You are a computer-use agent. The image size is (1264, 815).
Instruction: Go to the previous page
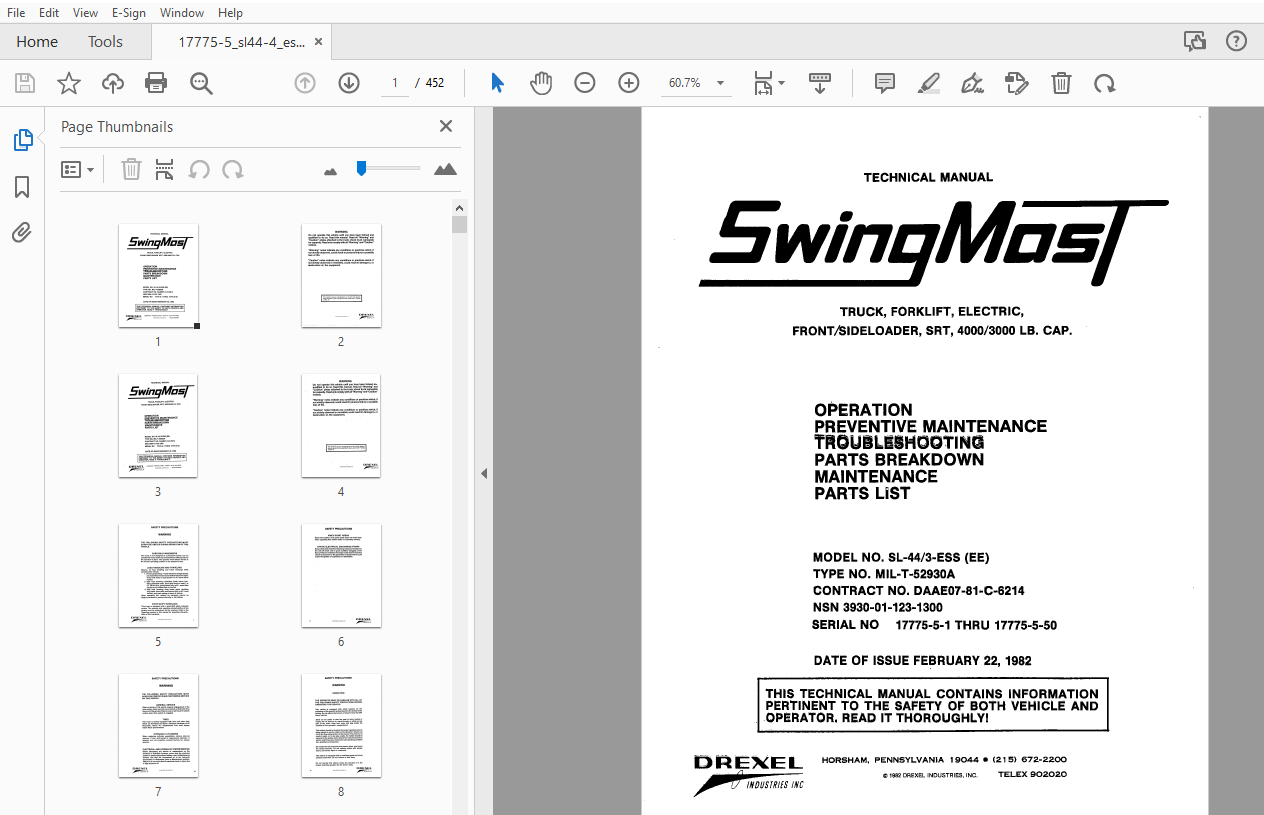[x=305, y=83]
